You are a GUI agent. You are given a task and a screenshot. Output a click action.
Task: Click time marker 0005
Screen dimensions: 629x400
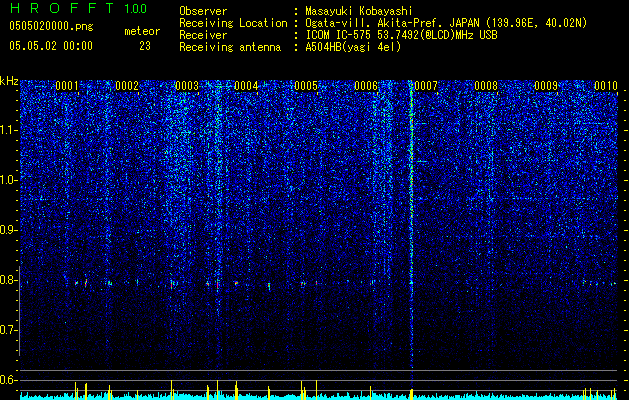coord(306,86)
